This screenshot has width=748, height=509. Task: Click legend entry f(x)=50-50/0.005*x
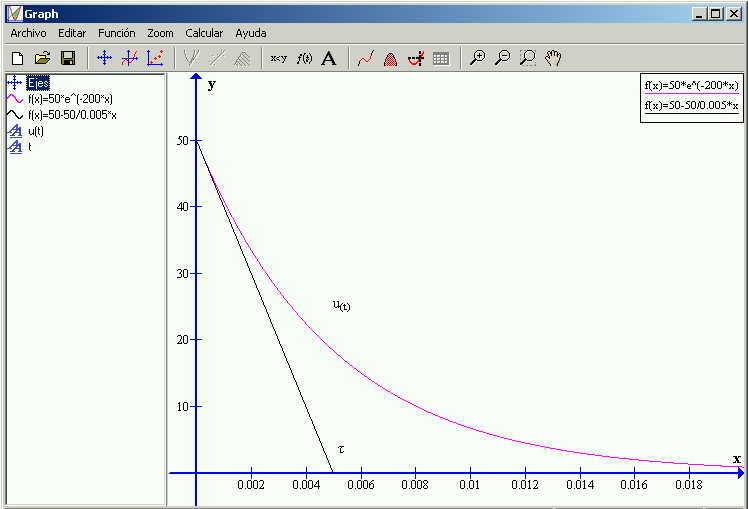691,105
